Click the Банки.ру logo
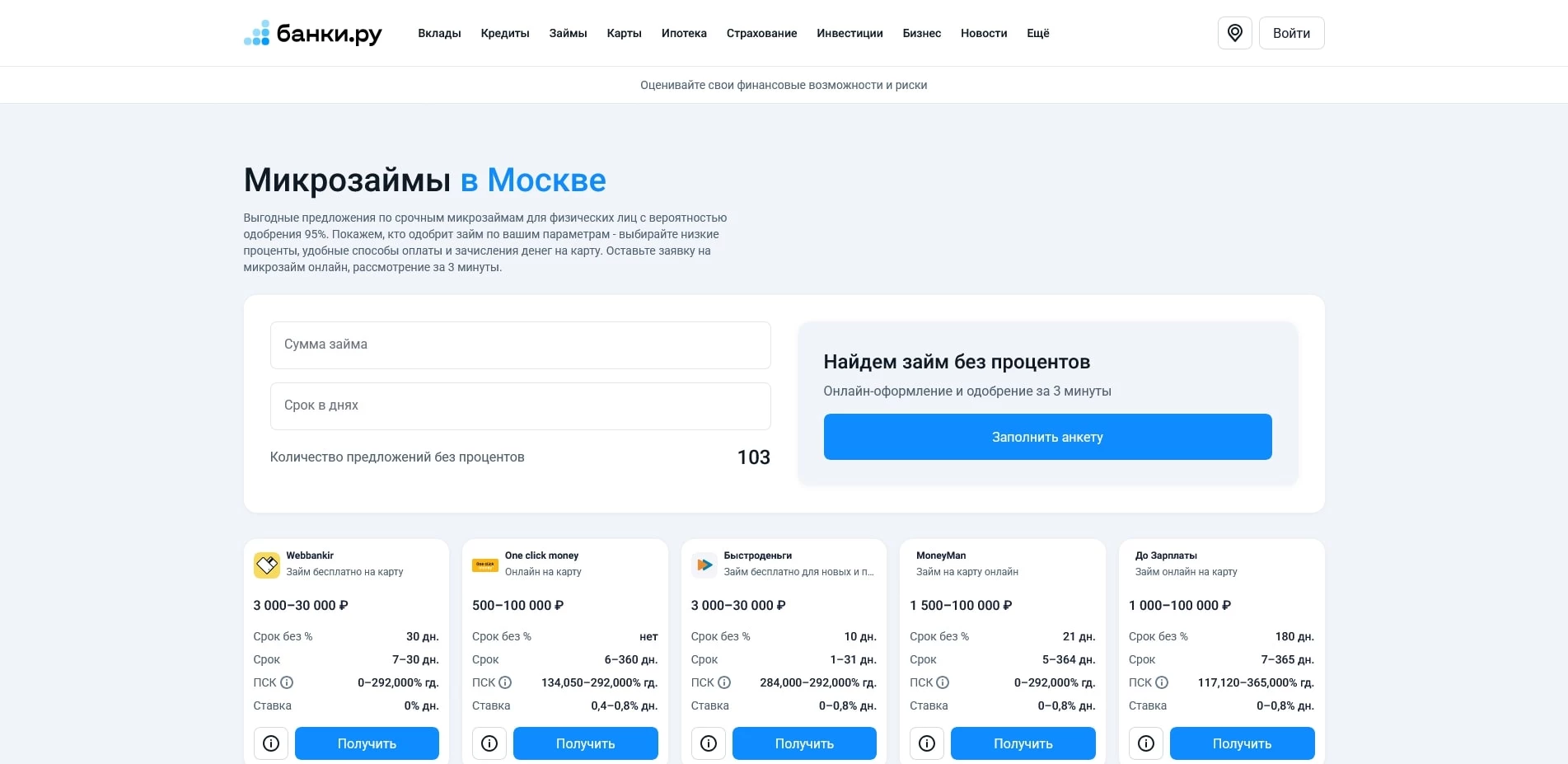Screen dimensions: 1568x764 (x=313, y=34)
